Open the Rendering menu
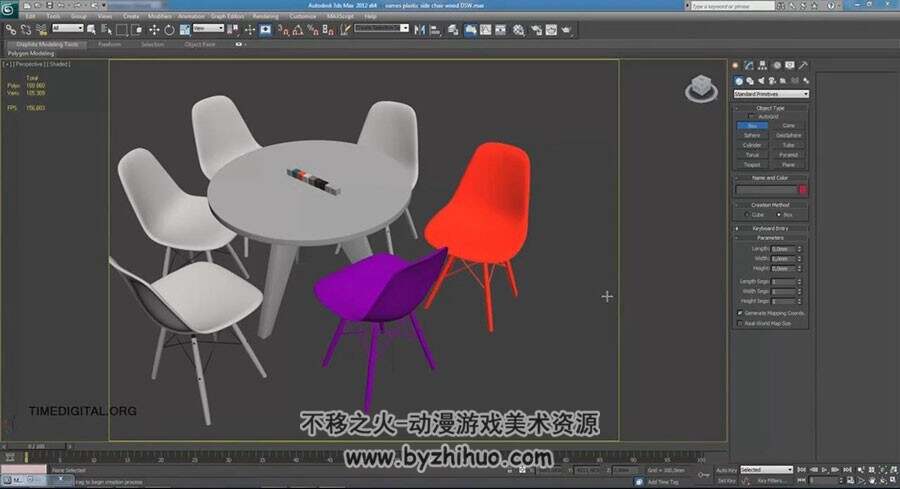The image size is (900, 489). pyautogui.click(x=265, y=17)
